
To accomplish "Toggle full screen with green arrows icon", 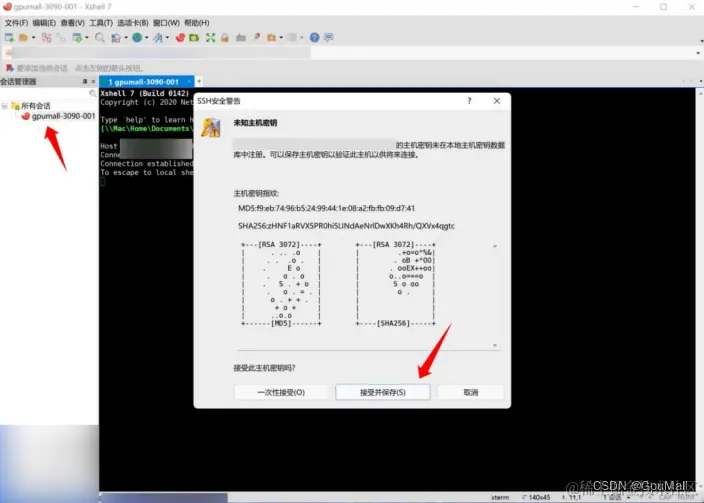I will [210, 38].
